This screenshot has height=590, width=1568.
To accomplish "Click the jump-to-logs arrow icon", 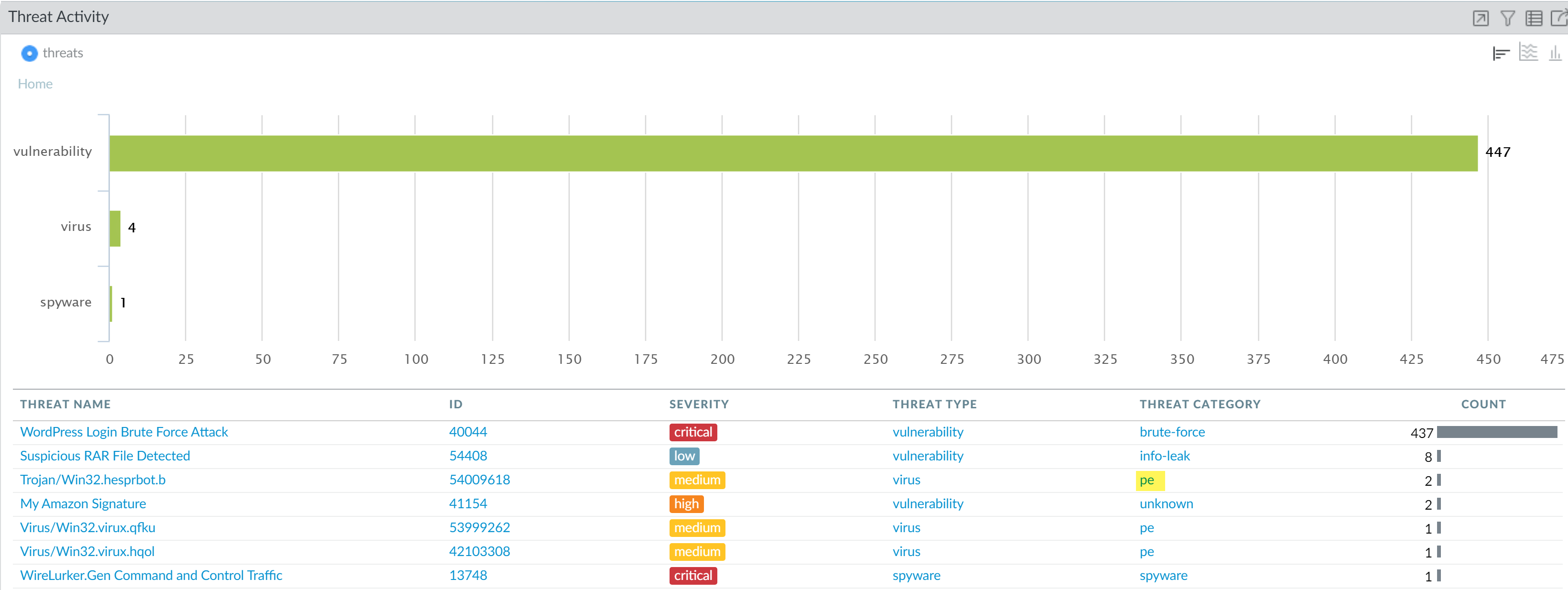I will [x=1481, y=18].
